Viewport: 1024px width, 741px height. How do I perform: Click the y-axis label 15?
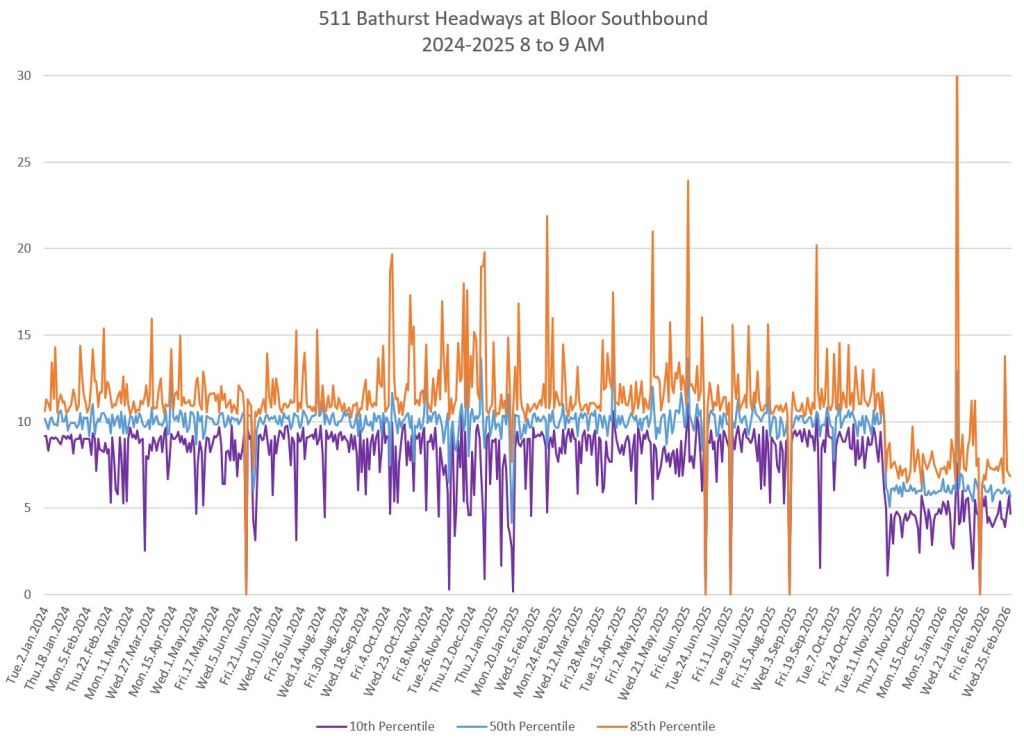coord(22,335)
